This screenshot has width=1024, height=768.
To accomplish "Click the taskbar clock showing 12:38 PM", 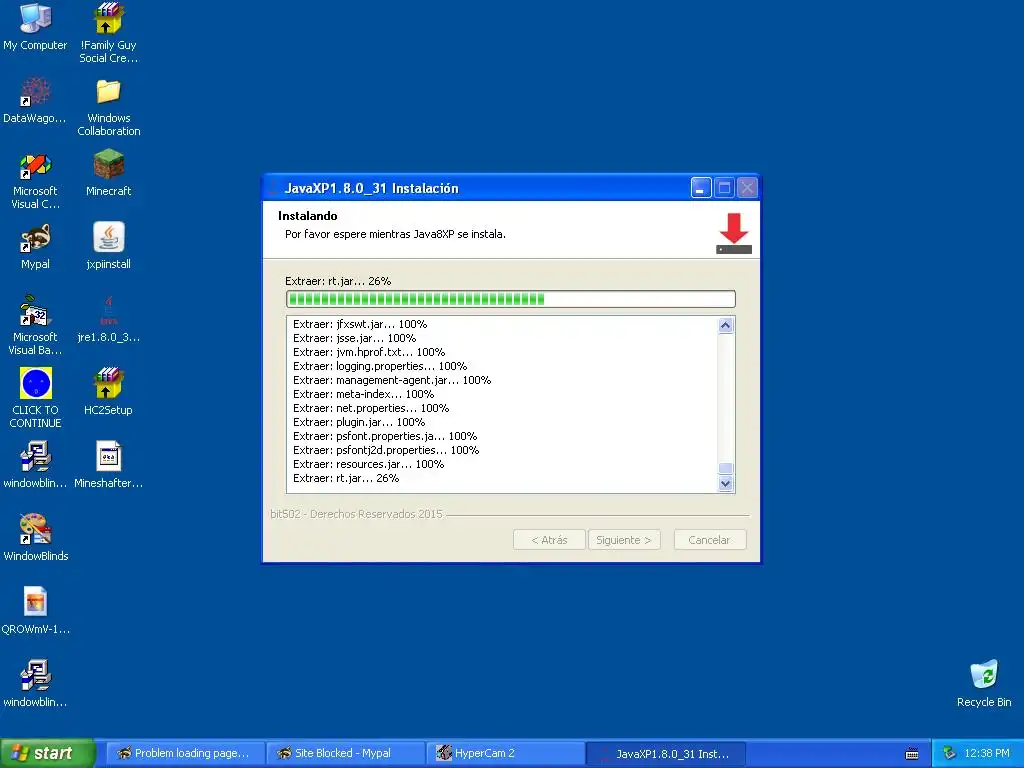I will tap(987, 754).
